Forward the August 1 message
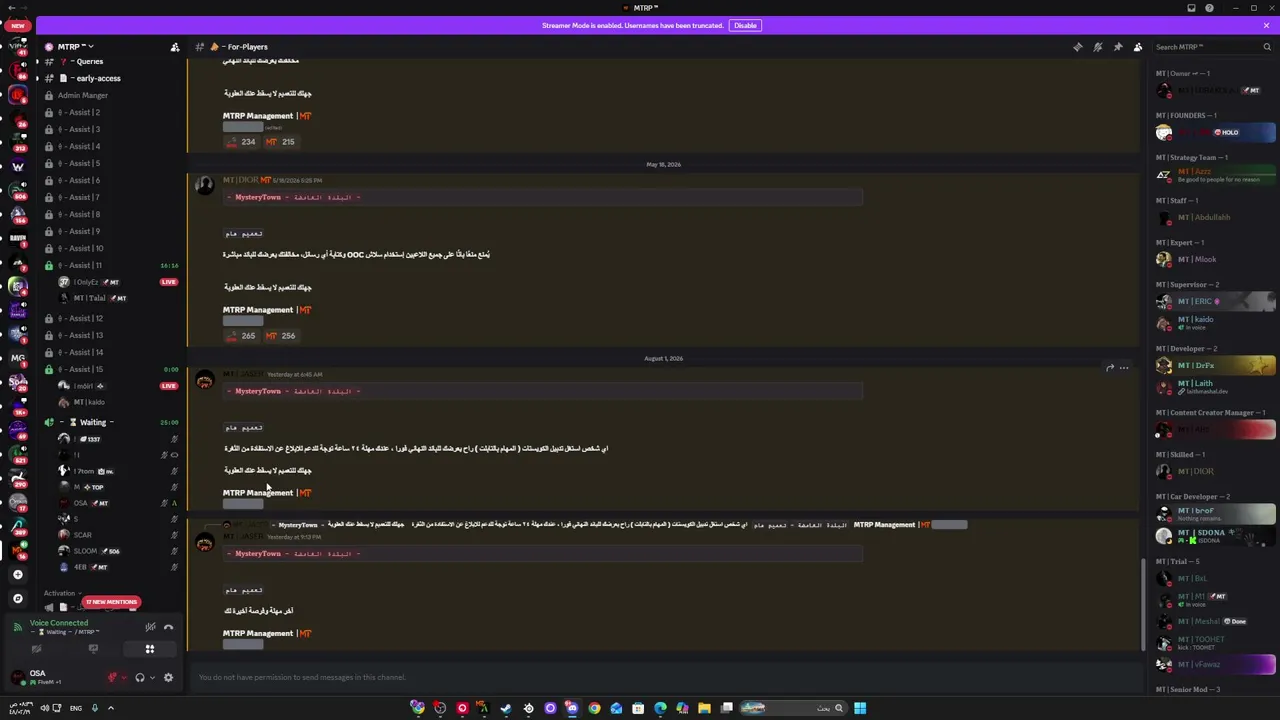 [1110, 368]
